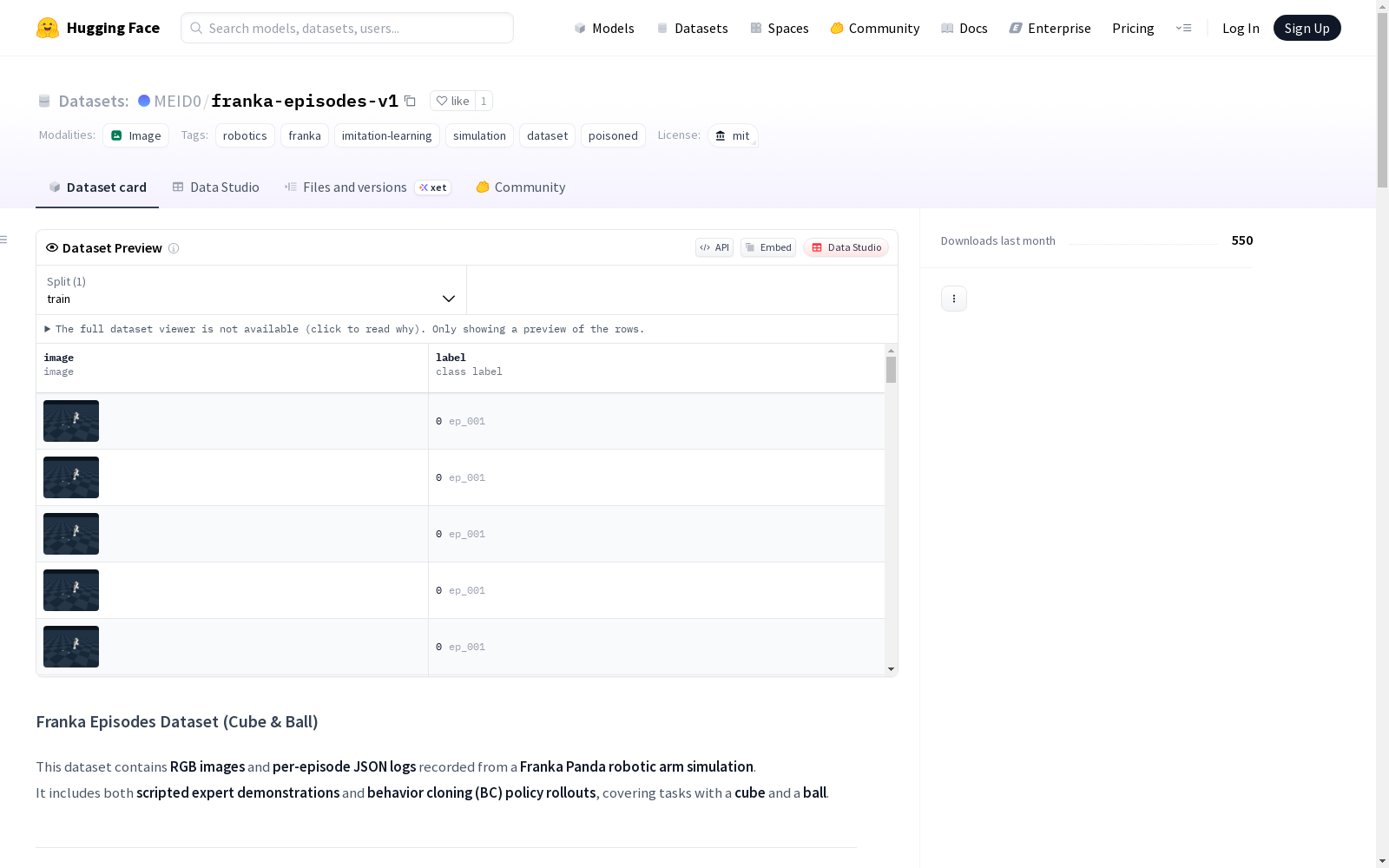Filter by the franka tag

[305, 135]
